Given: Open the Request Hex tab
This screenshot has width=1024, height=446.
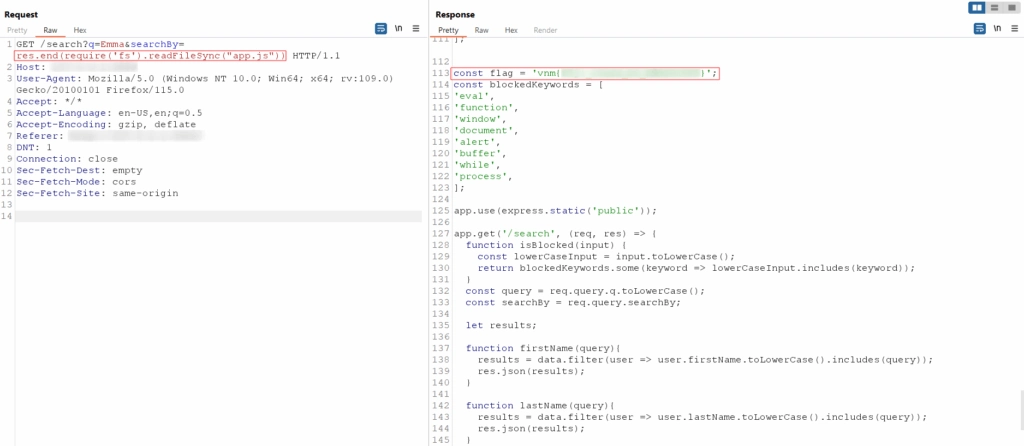Looking at the screenshot, I should click(x=80, y=31).
